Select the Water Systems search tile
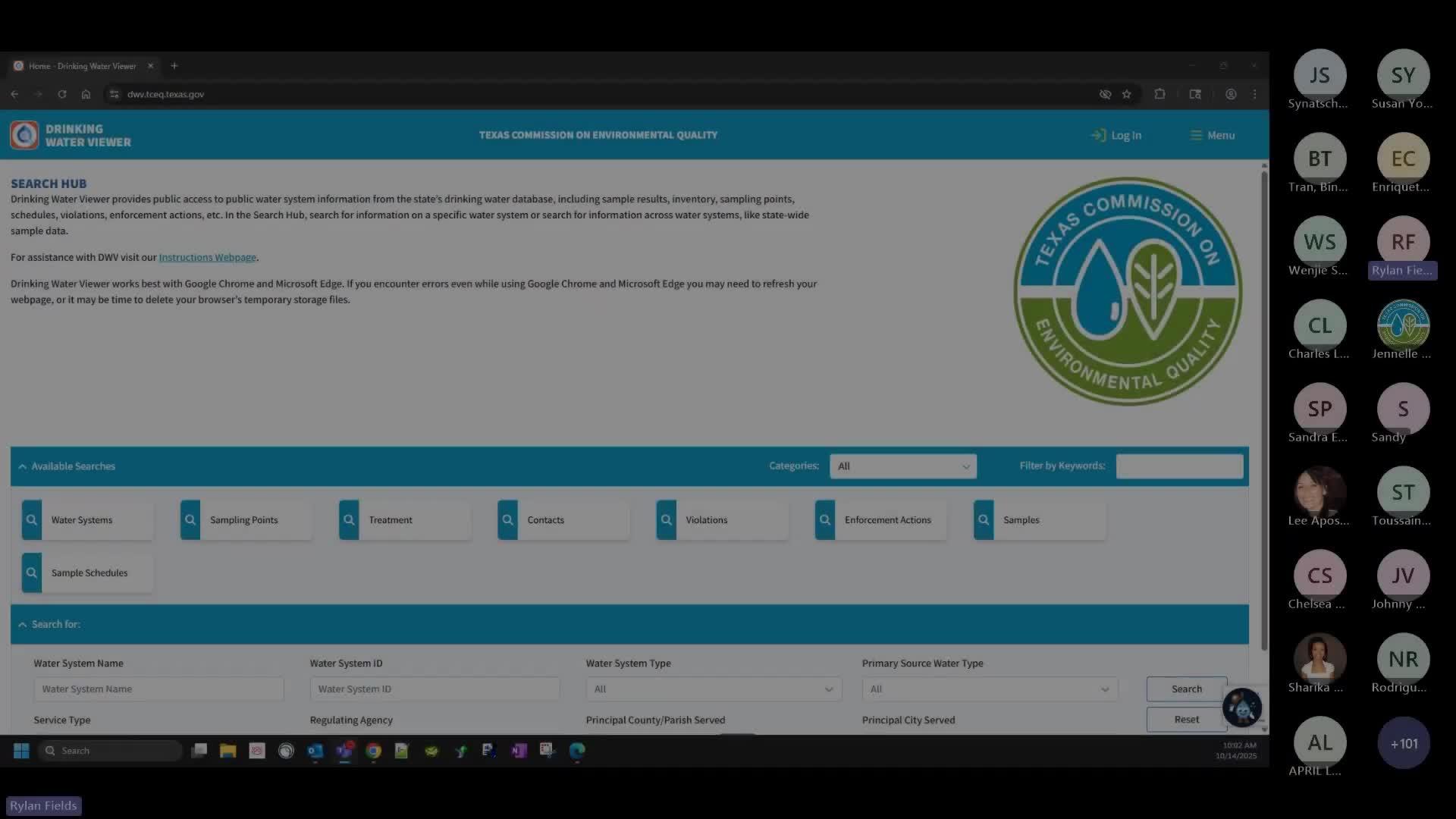1456x819 pixels. pyautogui.click(x=86, y=519)
